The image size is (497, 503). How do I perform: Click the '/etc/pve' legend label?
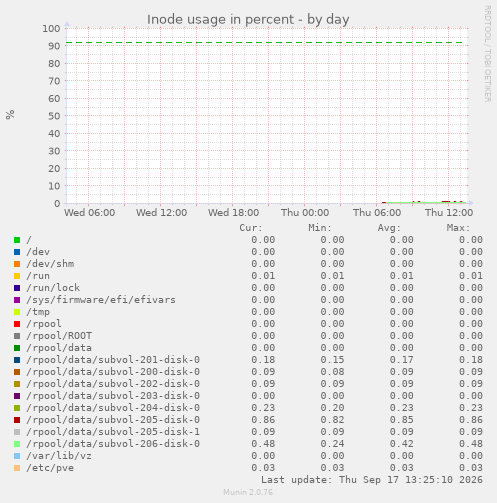click(50, 468)
